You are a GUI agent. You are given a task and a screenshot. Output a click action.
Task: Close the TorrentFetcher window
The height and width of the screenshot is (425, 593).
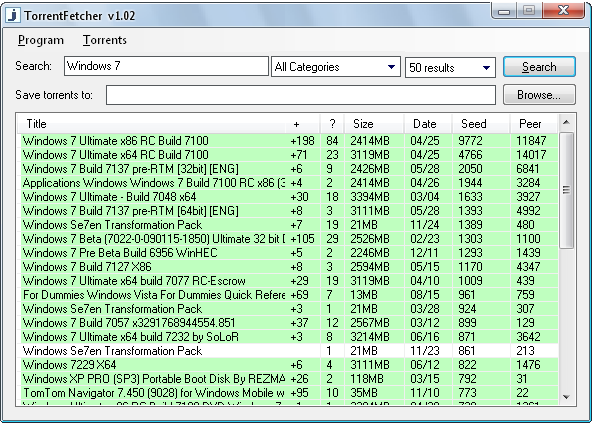pos(564,10)
